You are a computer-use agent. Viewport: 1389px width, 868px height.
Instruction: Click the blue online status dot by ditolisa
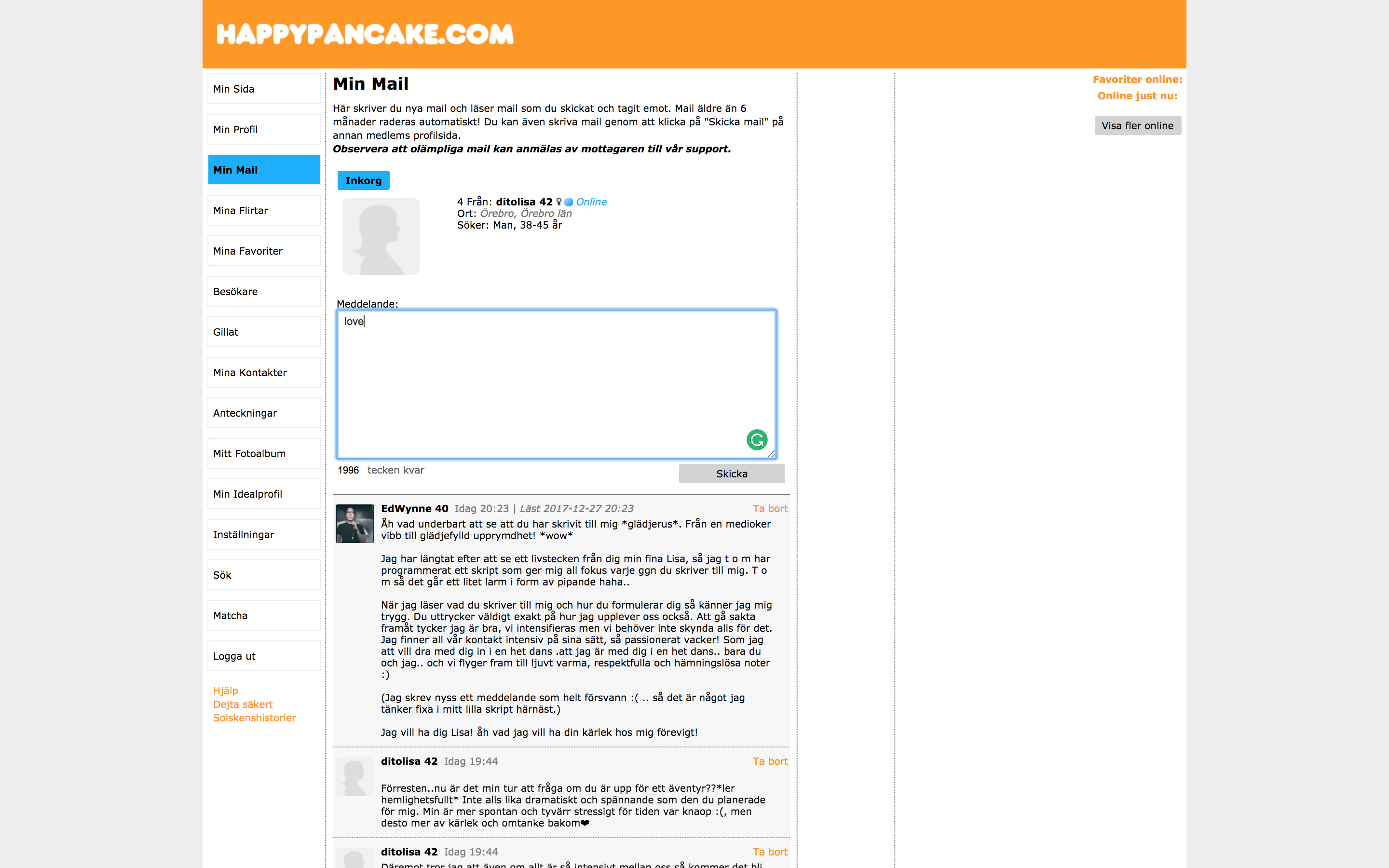click(568, 202)
